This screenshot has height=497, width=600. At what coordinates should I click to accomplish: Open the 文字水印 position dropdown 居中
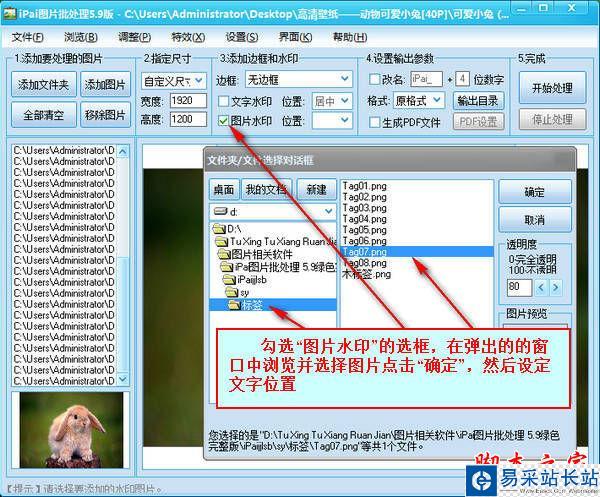pos(332,101)
